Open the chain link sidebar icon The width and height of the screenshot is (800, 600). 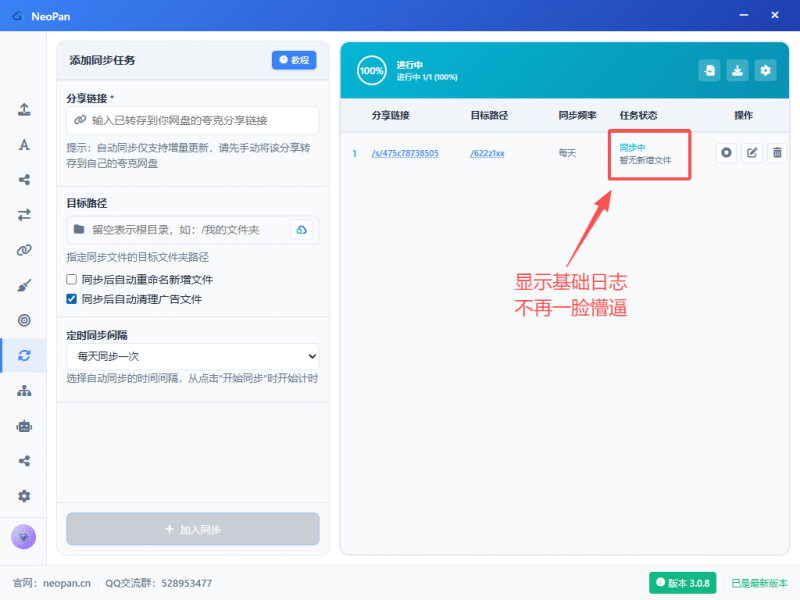tap(24, 250)
